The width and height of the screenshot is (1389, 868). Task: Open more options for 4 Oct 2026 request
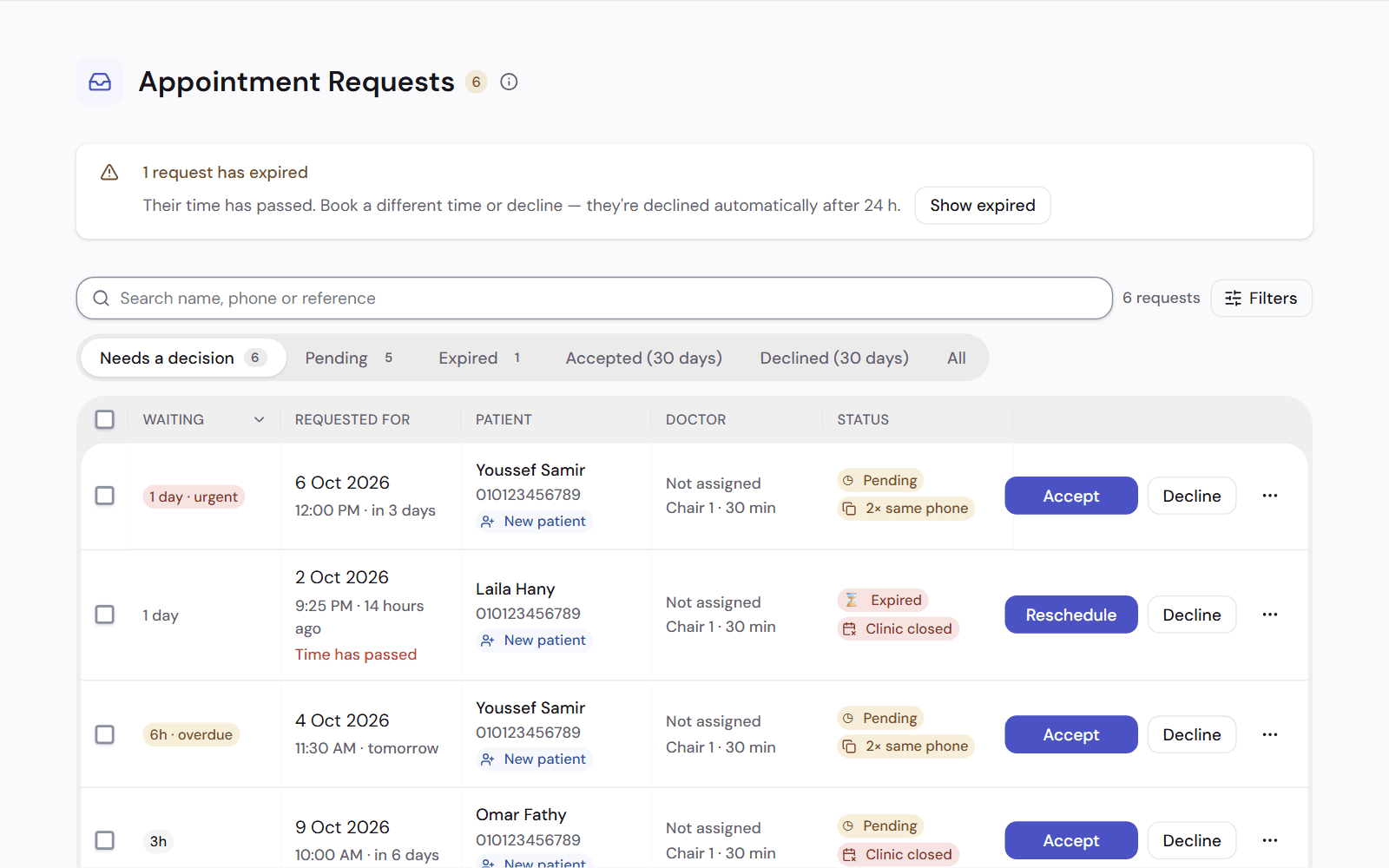pos(1270,734)
